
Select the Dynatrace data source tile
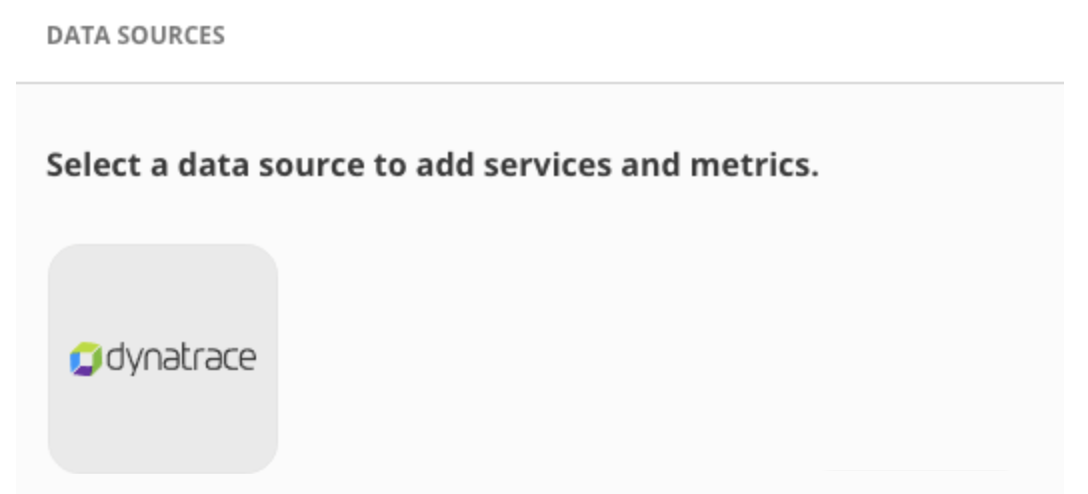[162, 359]
